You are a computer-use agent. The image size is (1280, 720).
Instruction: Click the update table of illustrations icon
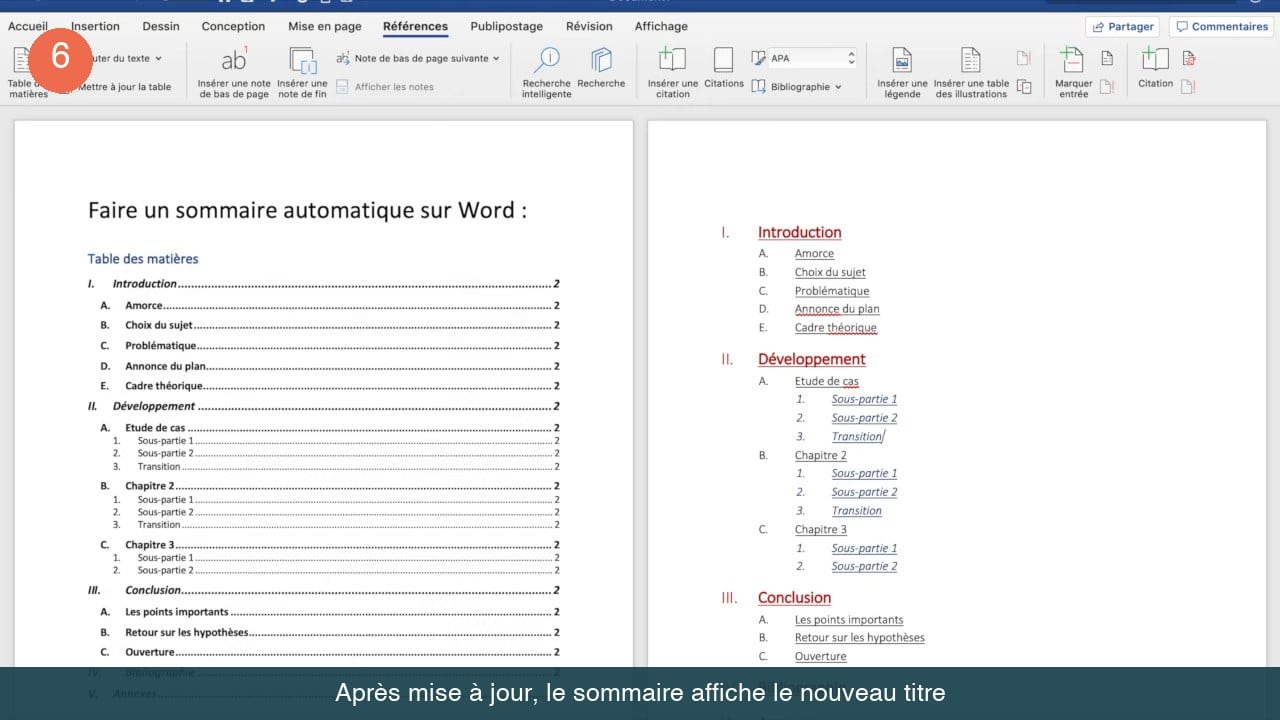(1024, 59)
